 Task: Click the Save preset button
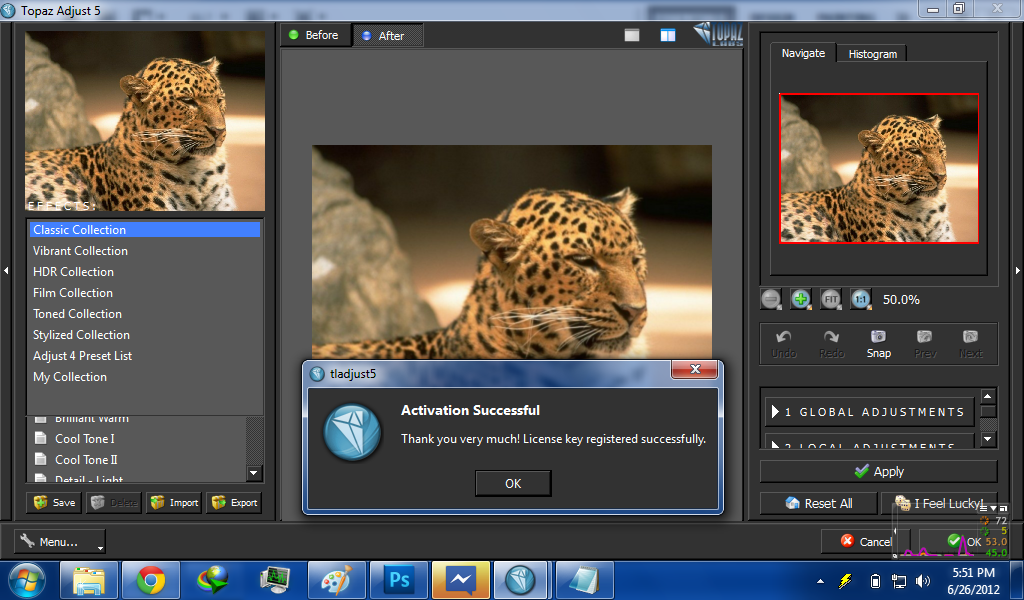coord(54,503)
